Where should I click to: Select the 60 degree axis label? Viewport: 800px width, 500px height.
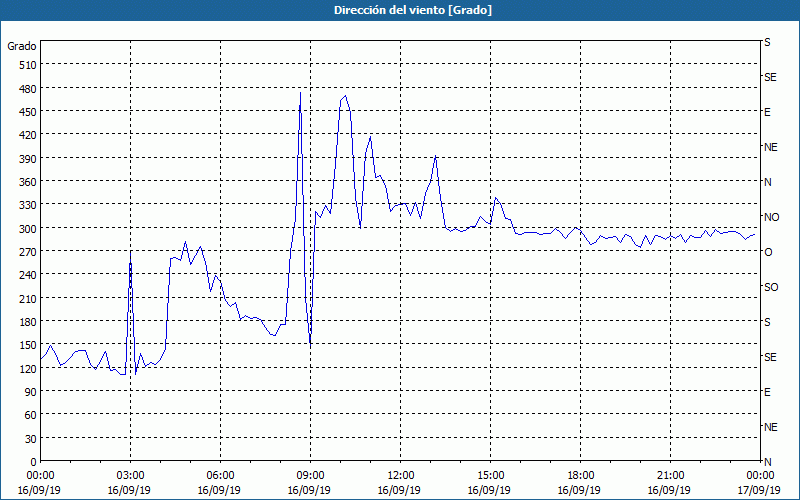point(31,416)
